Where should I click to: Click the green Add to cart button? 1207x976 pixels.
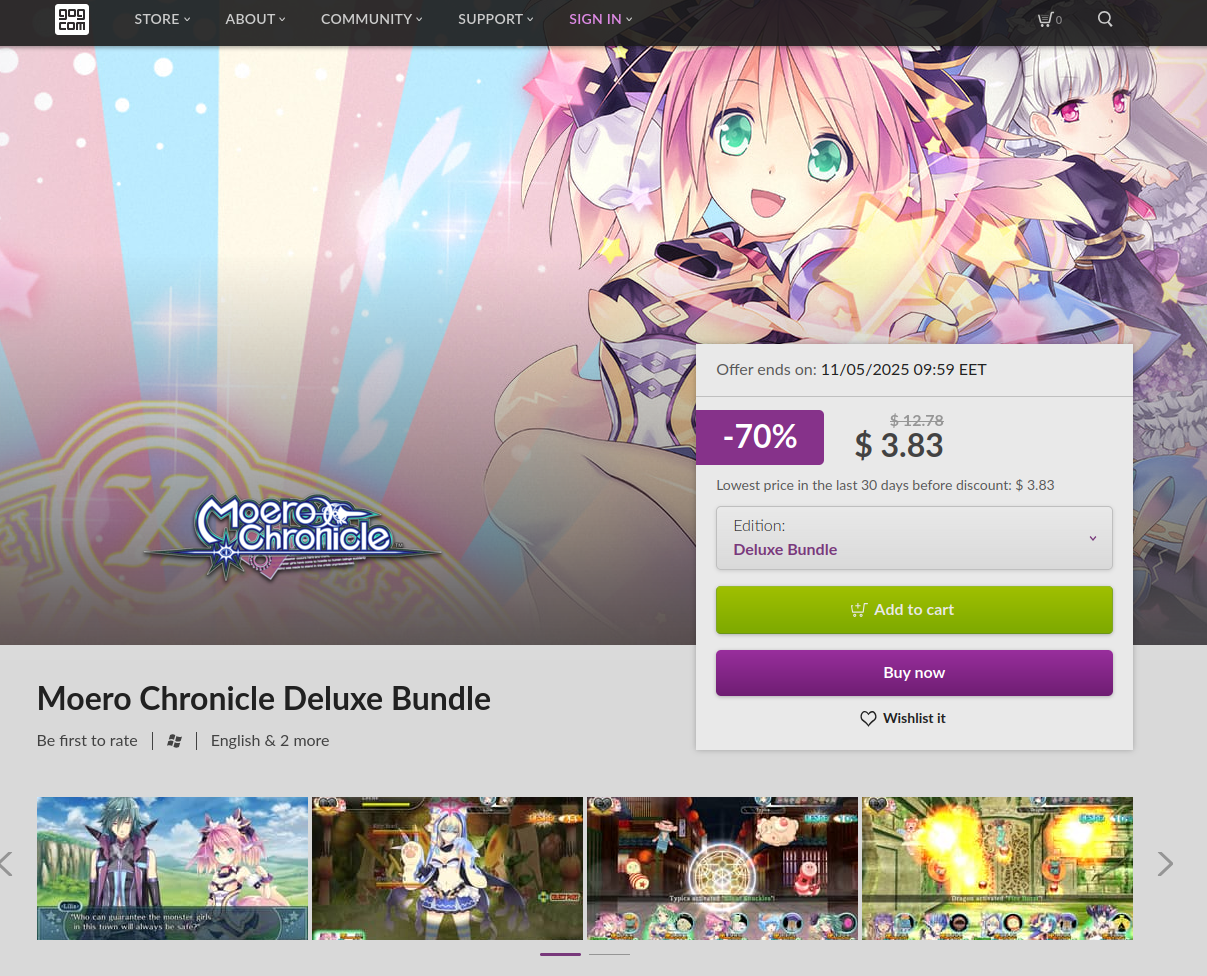[x=914, y=610]
